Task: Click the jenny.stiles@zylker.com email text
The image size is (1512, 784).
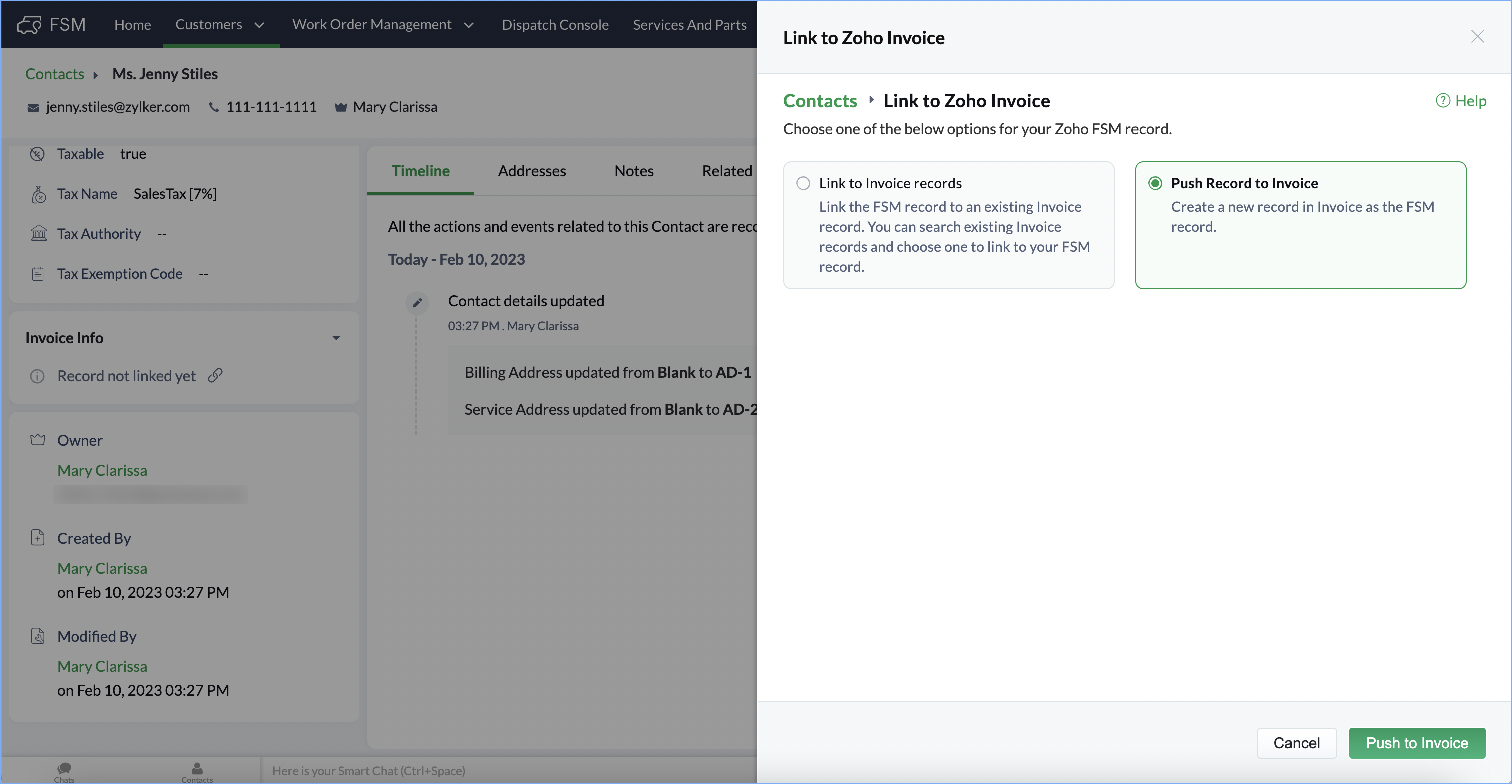Action: click(x=117, y=106)
